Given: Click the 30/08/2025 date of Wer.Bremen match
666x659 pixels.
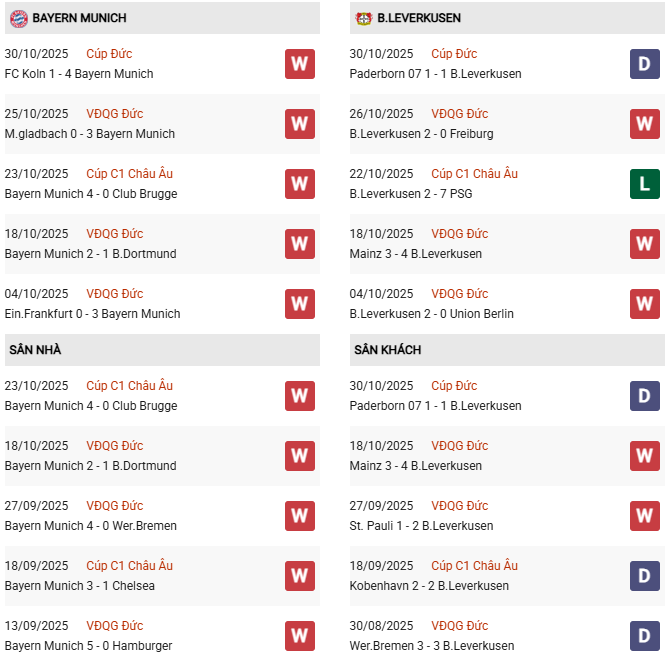Looking at the screenshot, I should pyautogui.click(x=381, y=626).
